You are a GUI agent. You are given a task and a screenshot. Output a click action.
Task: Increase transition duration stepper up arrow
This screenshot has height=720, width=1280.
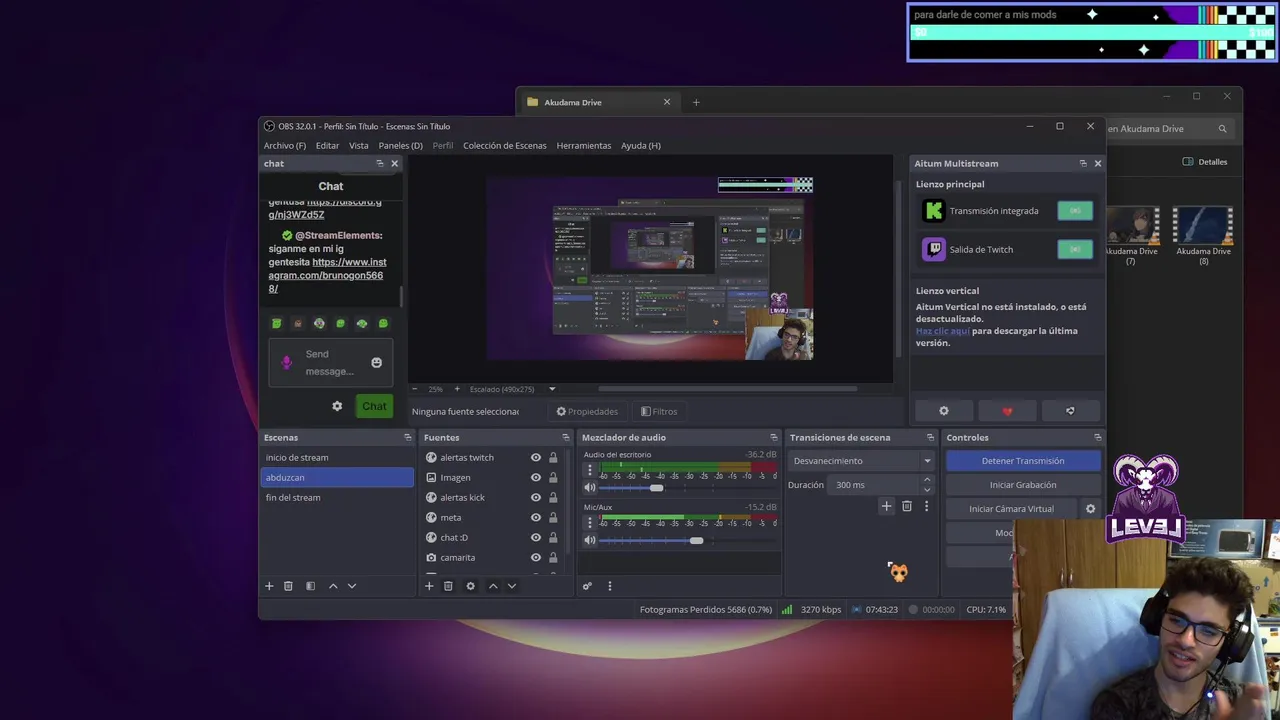coord(927,480)
